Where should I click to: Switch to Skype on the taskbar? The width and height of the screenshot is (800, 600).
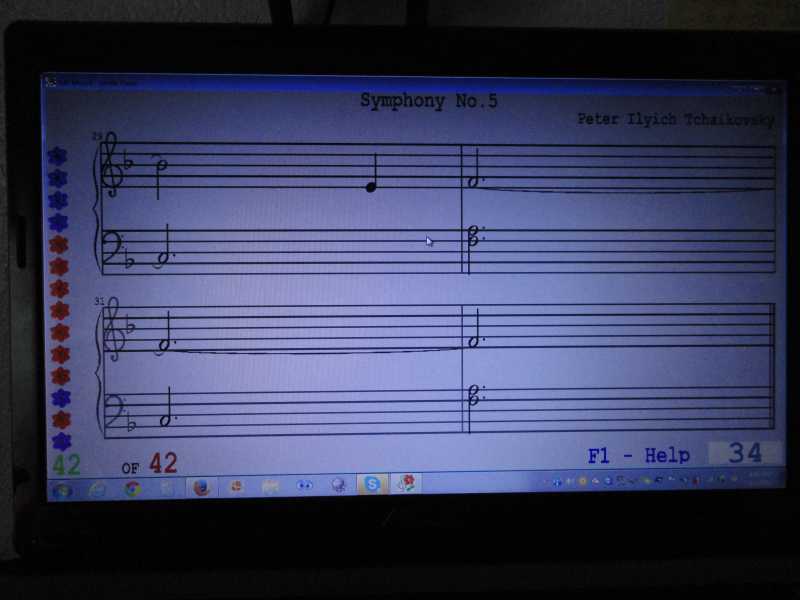[372, 484]
